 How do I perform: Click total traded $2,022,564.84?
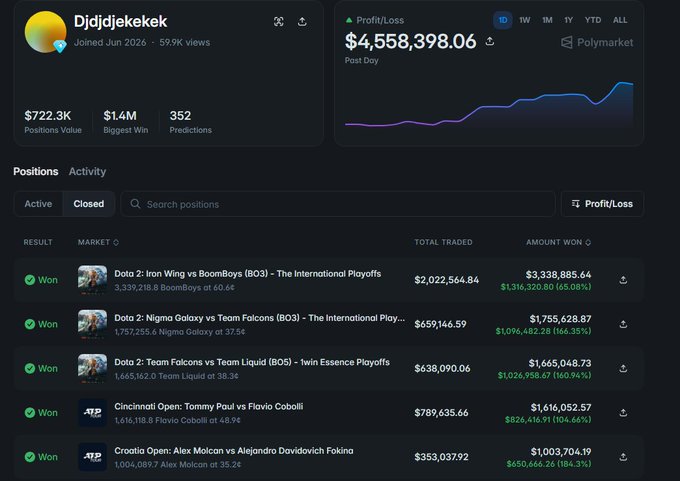coord(447,280)
